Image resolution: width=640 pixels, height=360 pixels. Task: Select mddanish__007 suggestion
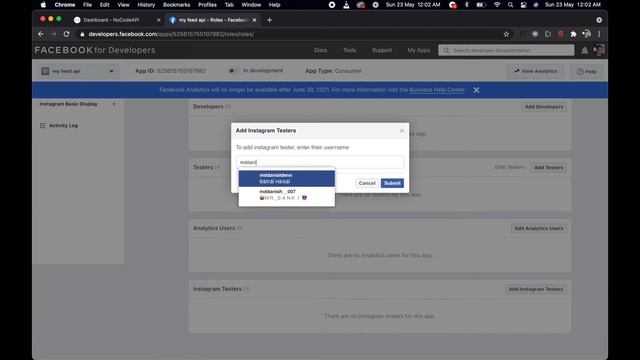click(x=287, y=195)
